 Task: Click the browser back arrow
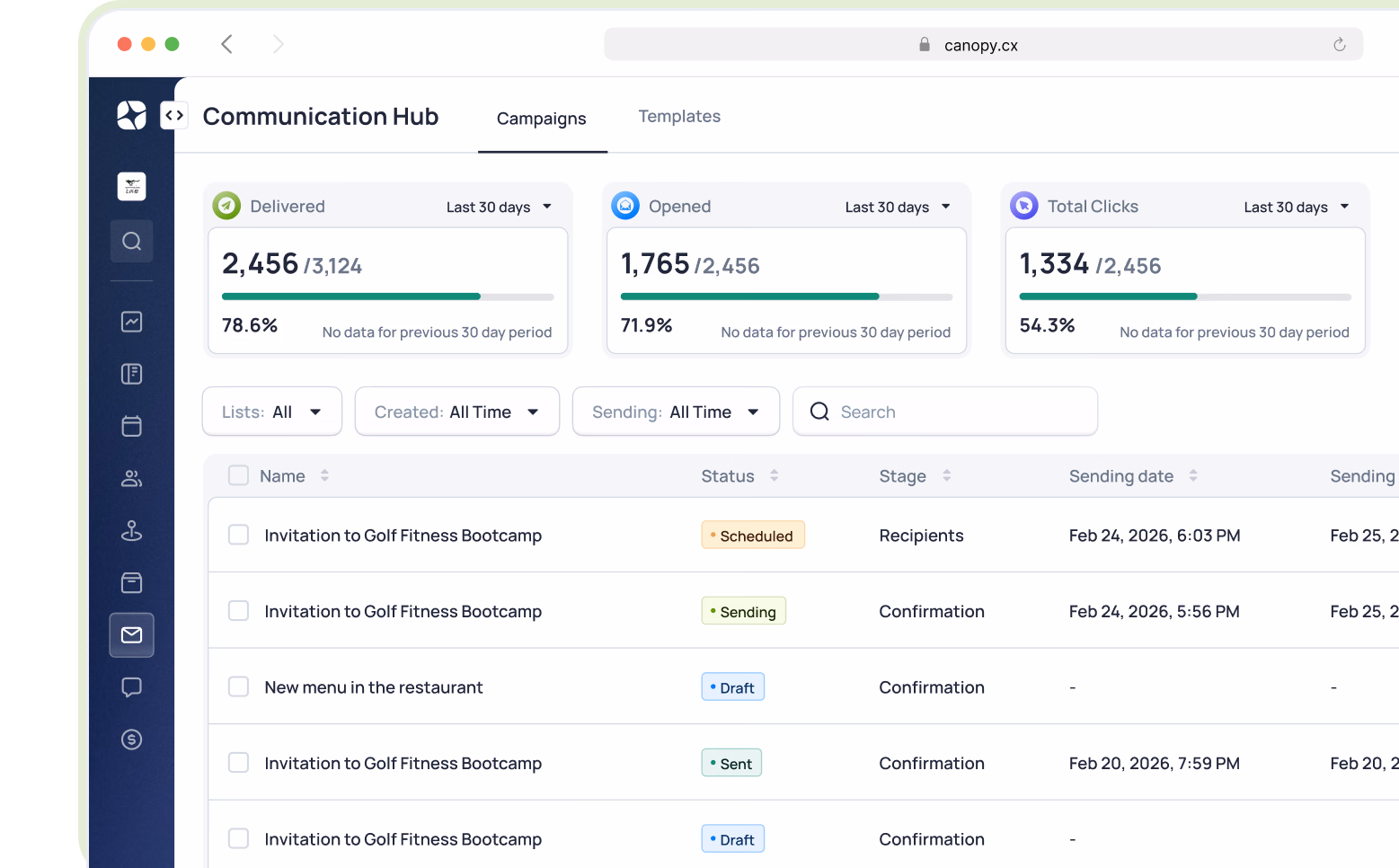point(226,44)
